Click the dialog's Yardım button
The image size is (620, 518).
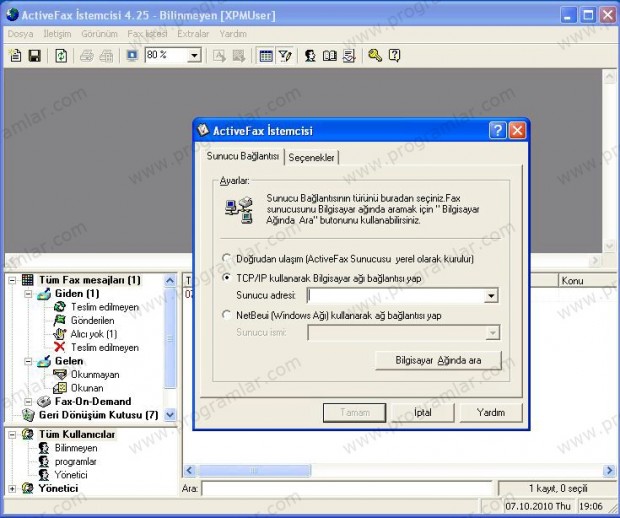pos(491,412)
